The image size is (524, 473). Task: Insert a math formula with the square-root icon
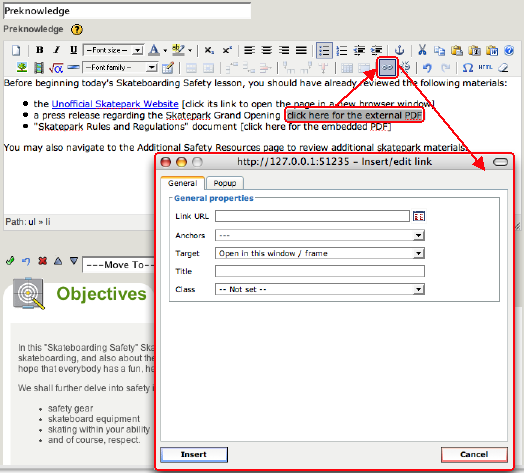coord(56,68)
